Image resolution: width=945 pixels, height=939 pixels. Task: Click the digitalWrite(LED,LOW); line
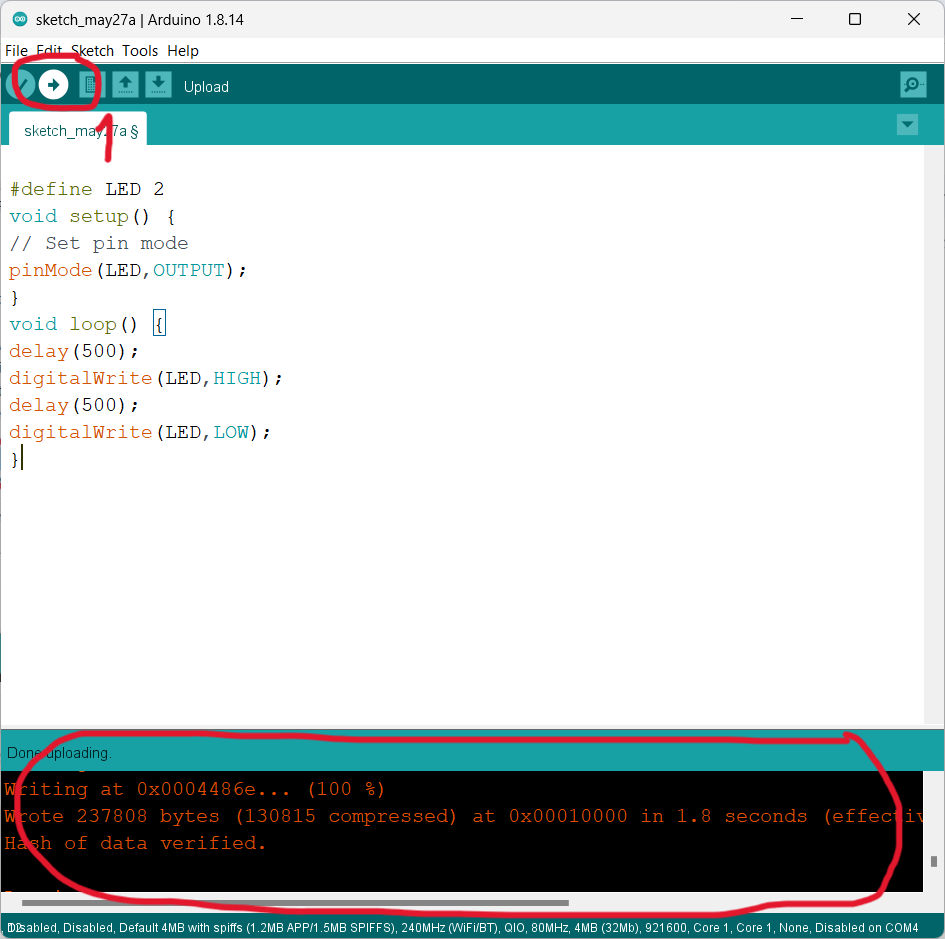[140, 432]
